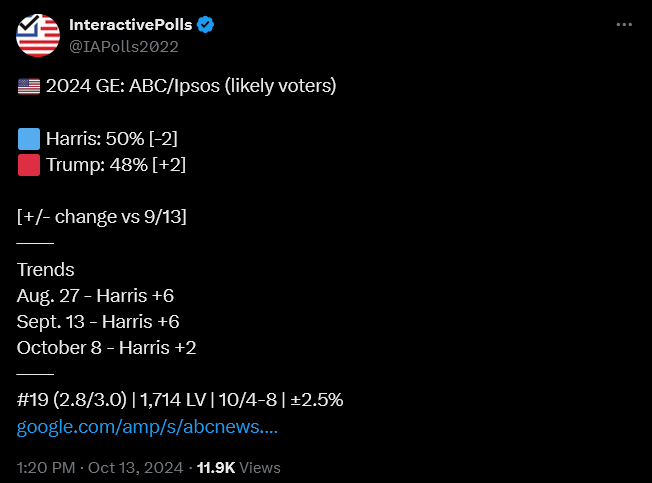
Task: Click the 11.9K Views count
Action: click(239, 468)
